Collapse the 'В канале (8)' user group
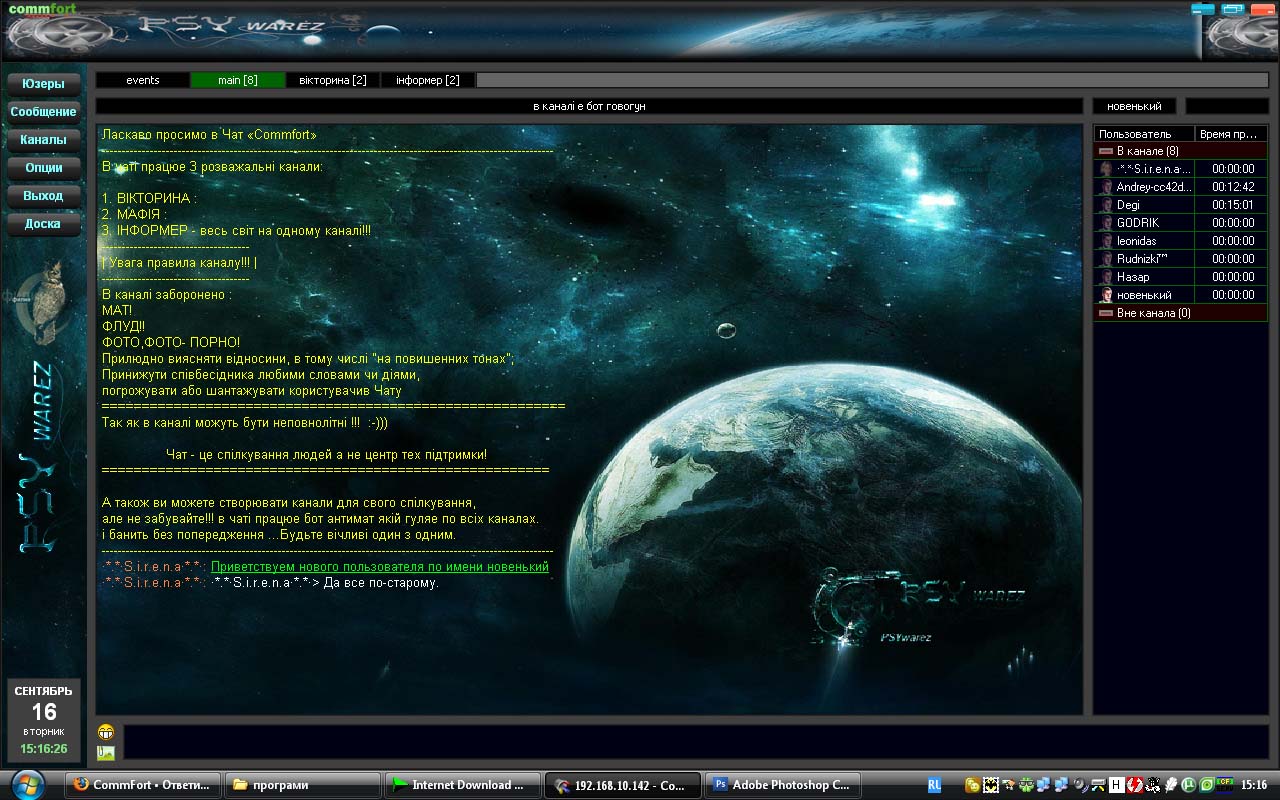 click(x=1105, y=151)
